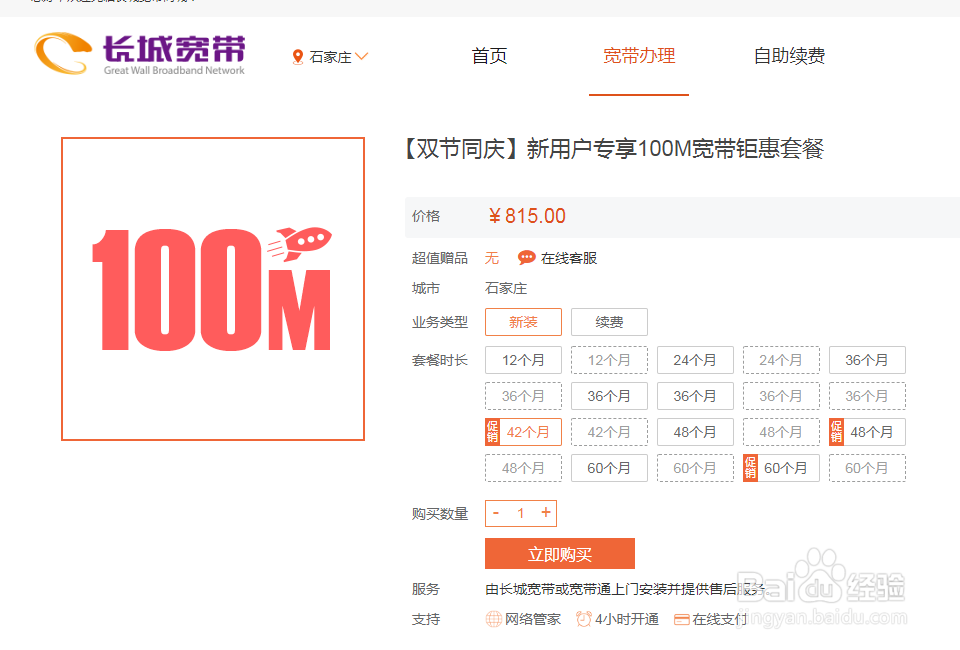This screenshot has width=960, height=650.
Task: Click the purchase quantity field showing 1
Action: [x=520, y=513]
